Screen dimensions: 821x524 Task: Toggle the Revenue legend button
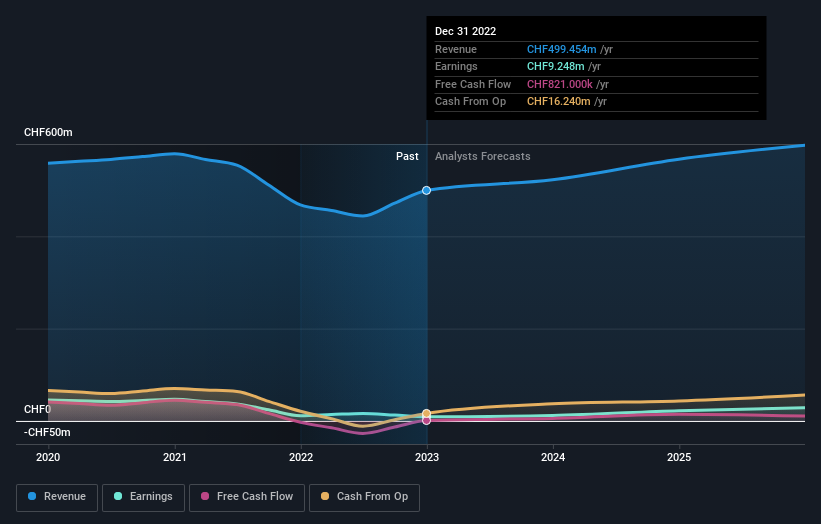57,497
